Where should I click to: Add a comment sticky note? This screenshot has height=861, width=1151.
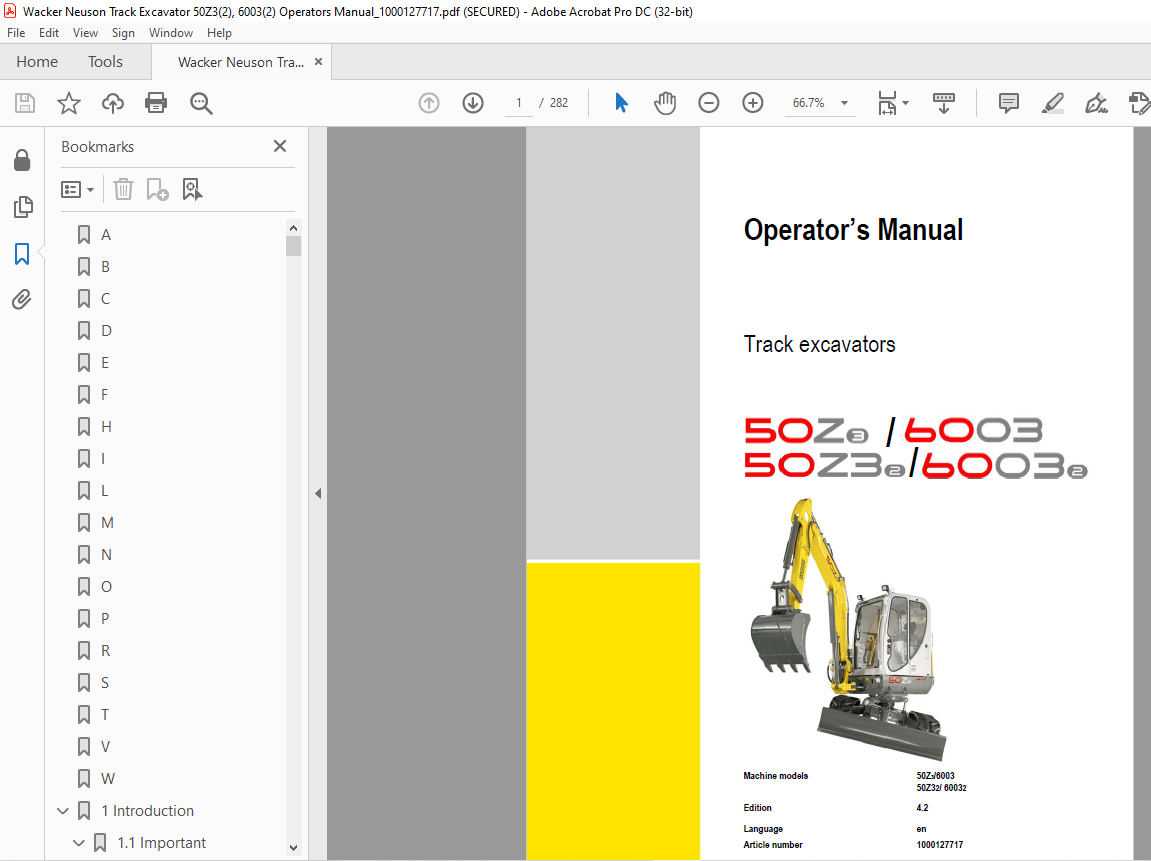pyautogui.click(x=1009, y=103)
